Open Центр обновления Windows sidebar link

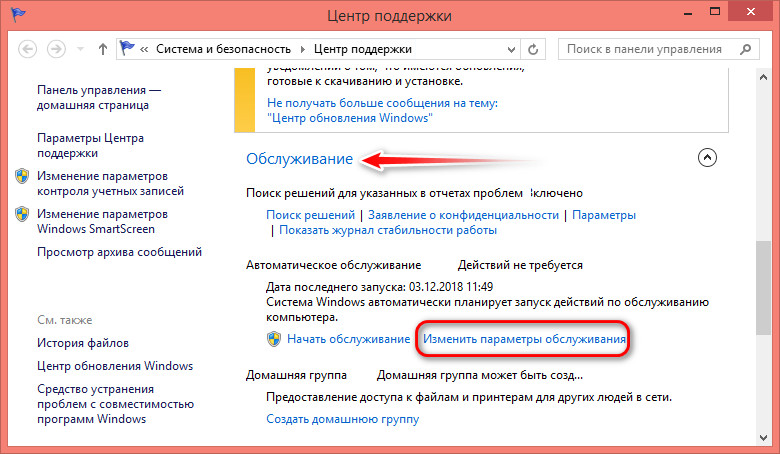[115, 366]
